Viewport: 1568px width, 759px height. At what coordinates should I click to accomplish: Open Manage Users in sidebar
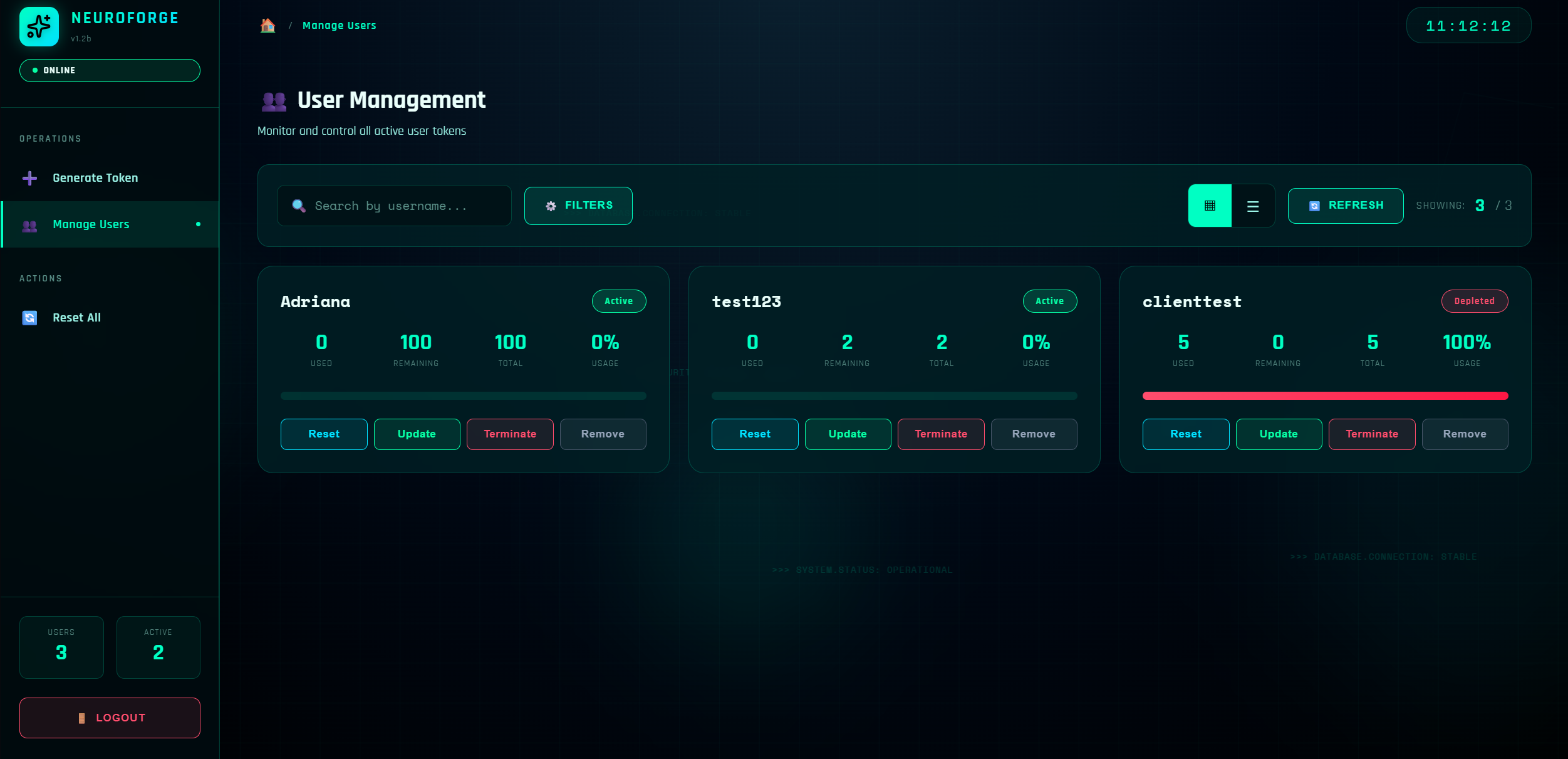pyautogui.click(x=91, y=224)
